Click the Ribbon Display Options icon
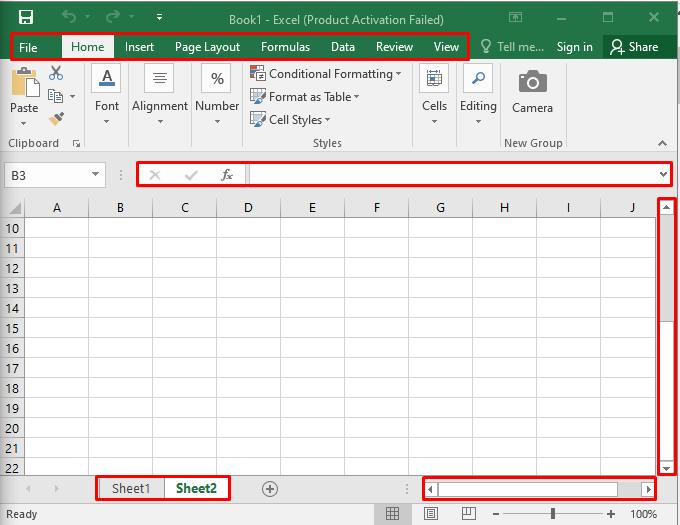This screenshot has width=680, height=525. tap(515, 17)
